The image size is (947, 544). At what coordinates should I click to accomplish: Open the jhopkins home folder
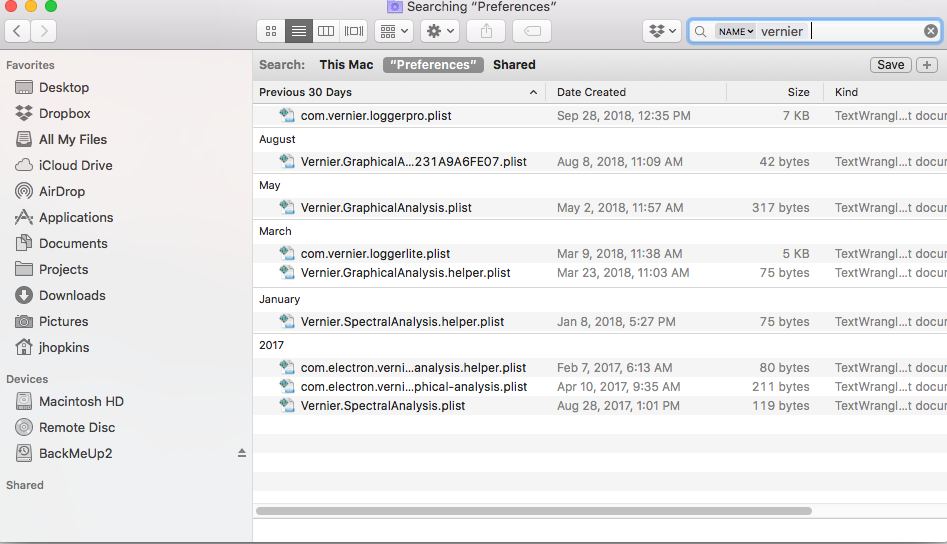[64, 347]
